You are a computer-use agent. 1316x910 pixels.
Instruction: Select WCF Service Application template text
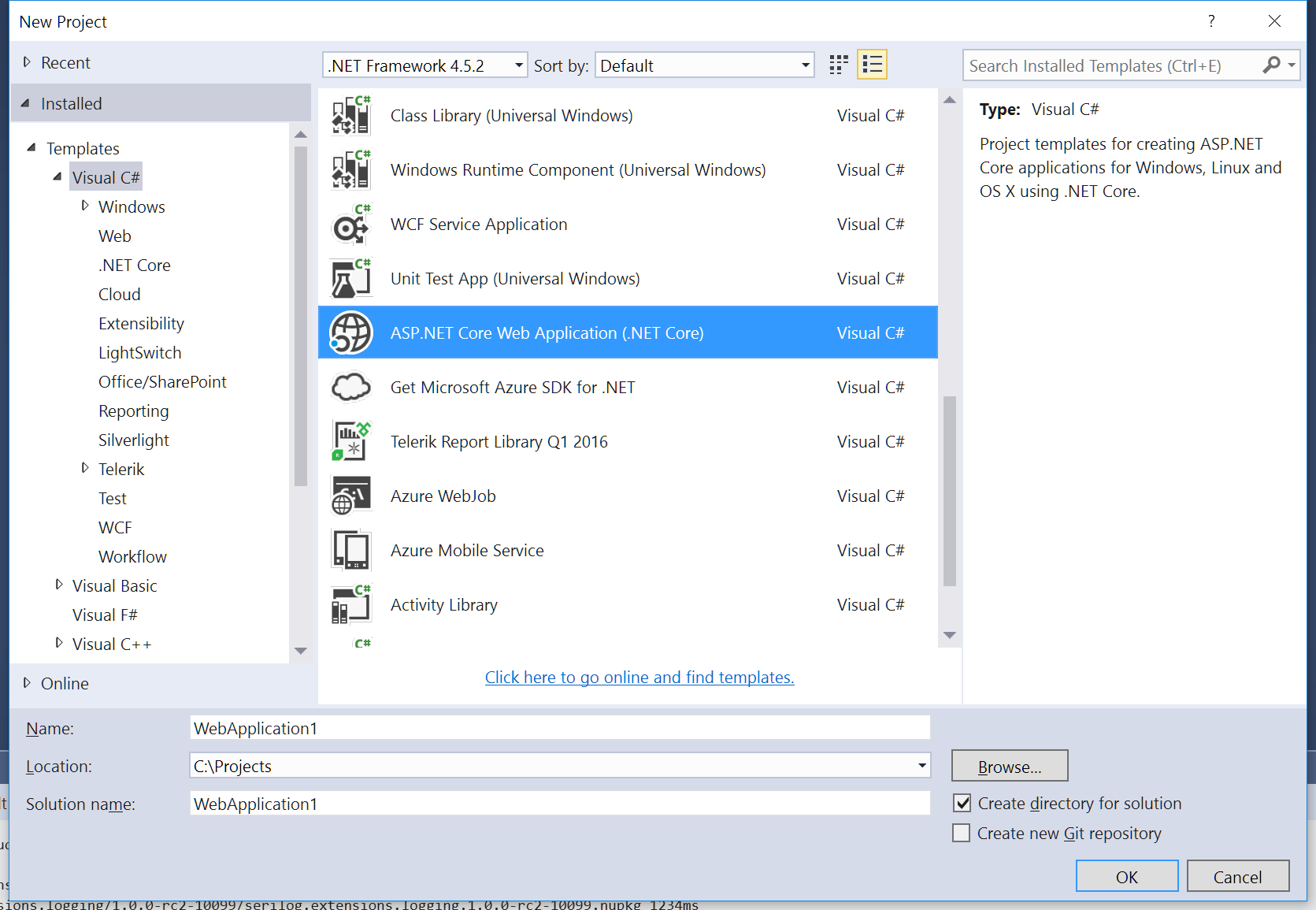479,225
